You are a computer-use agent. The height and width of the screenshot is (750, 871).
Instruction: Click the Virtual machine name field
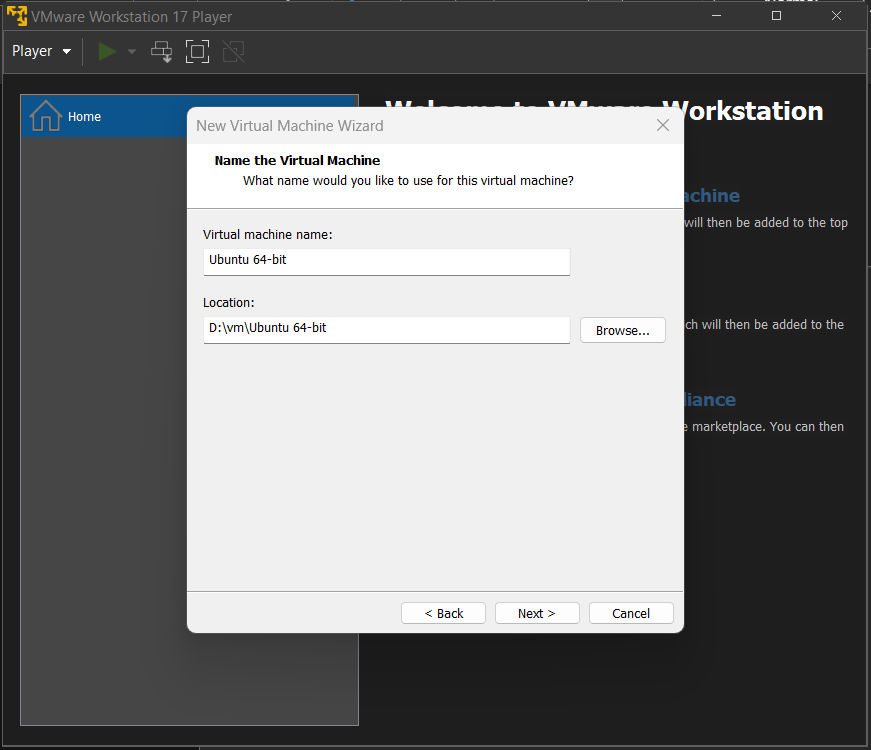point(387,261)
